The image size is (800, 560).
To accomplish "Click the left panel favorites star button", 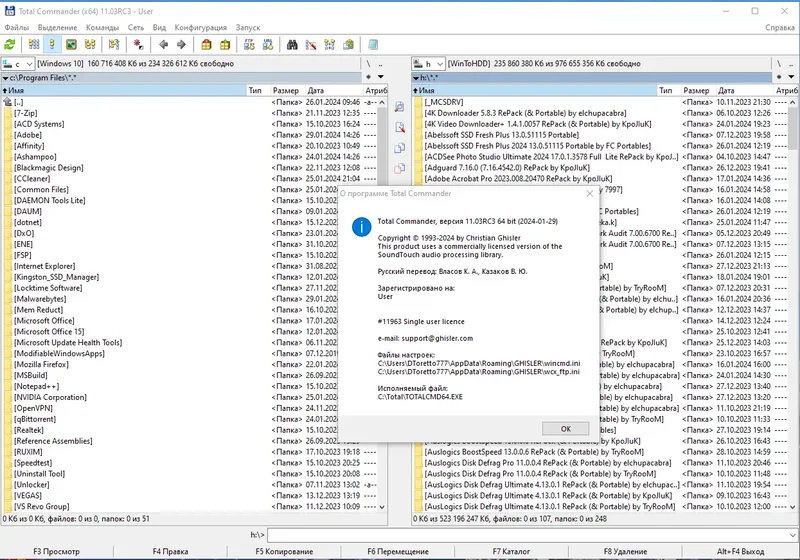I will click(x=368, y=77).
